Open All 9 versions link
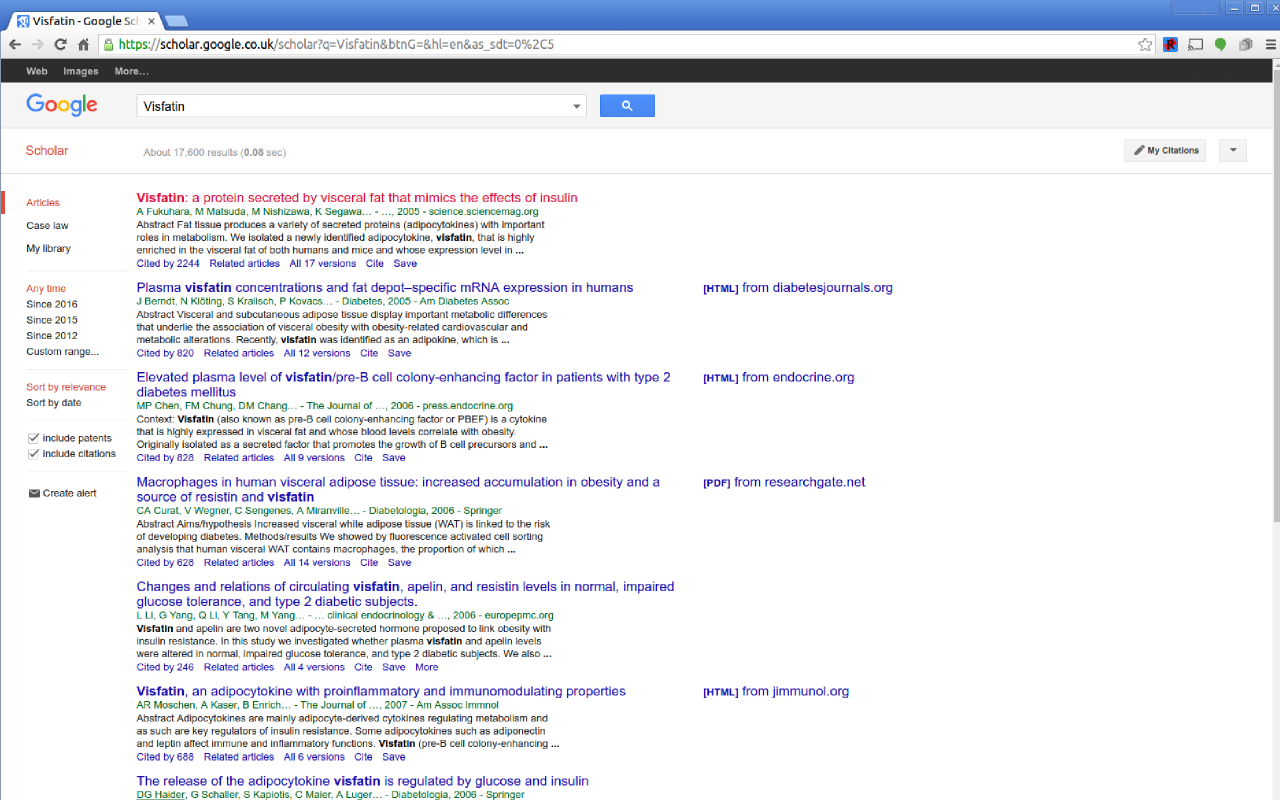The width and height of the screenshot is (1280, 800). 314,458
